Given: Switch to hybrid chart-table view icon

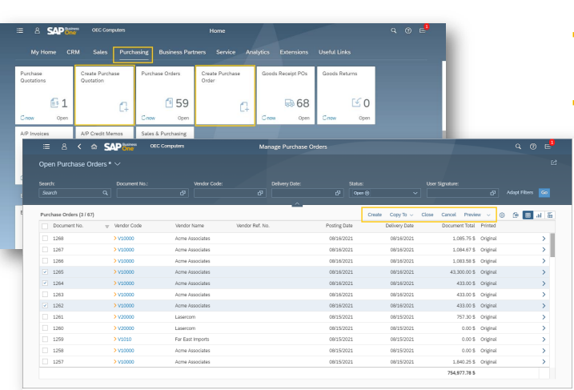Looking at the screenshot, I should point(550,215).
